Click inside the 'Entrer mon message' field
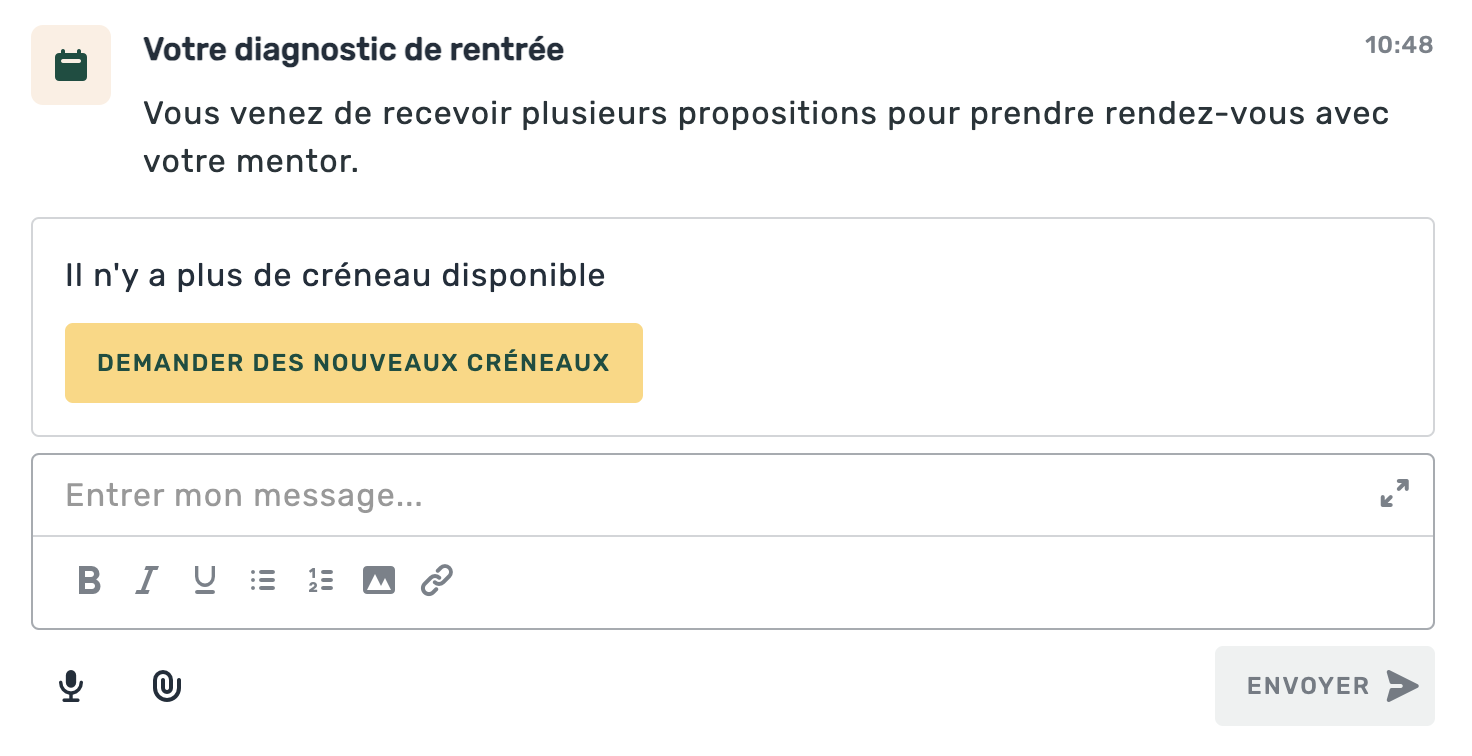 click(x=400, y=495)
